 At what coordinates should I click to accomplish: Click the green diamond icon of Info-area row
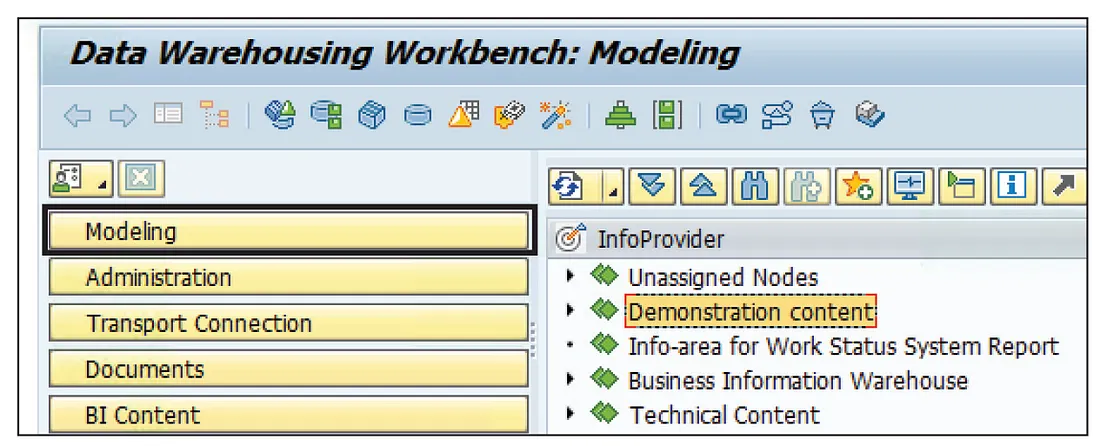click(x=603, y=344)
